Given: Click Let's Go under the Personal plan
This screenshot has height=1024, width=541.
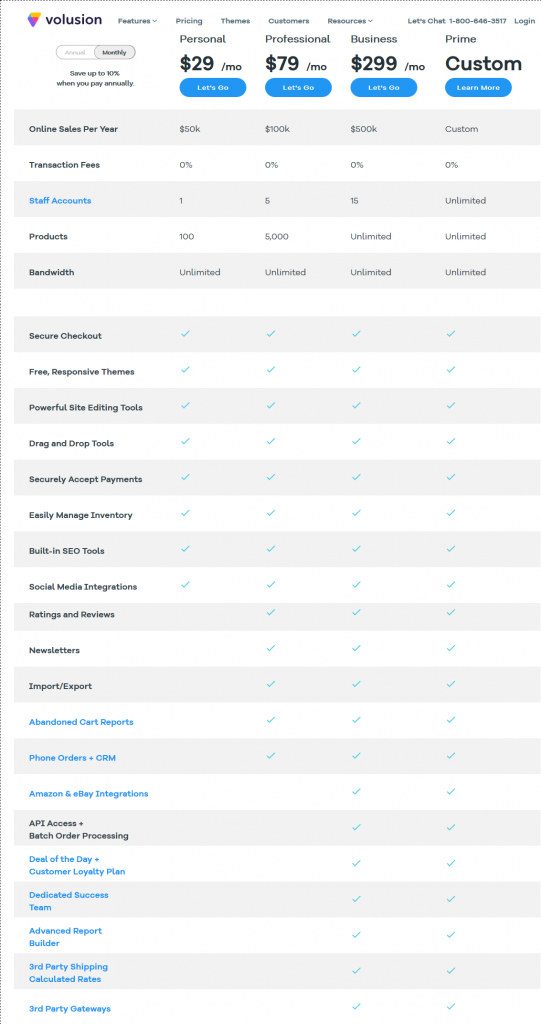Looking at the screenshot, I should pos(213,88).
